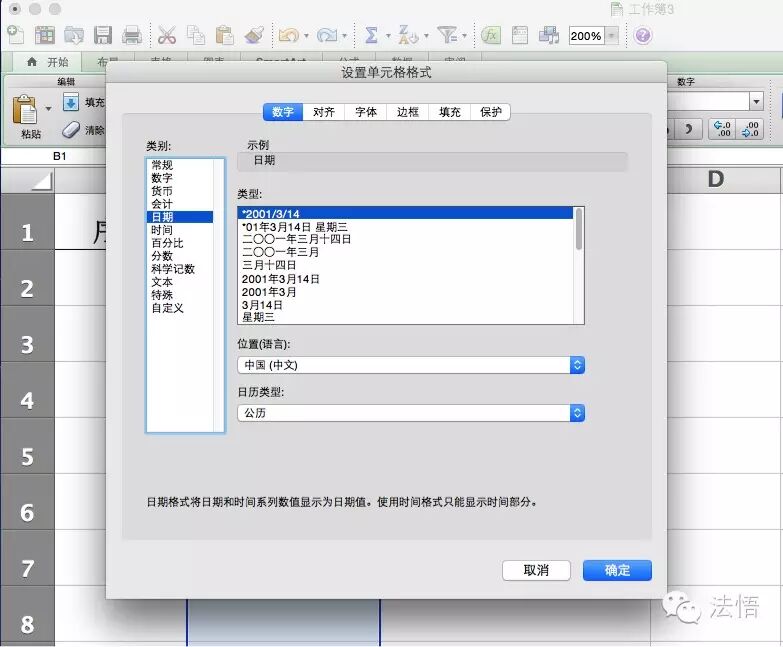783x647 pixels.
Task: Click the Open file toolbar icon
Action: tap(73, 35)
